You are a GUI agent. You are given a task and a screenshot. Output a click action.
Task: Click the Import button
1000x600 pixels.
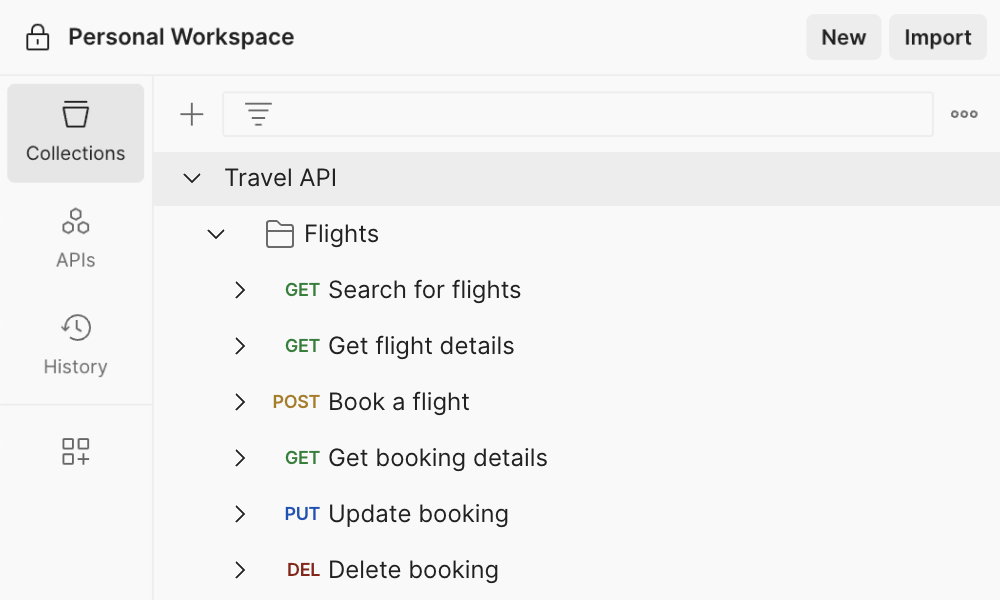pyautogui.click(x=937, y=38)
